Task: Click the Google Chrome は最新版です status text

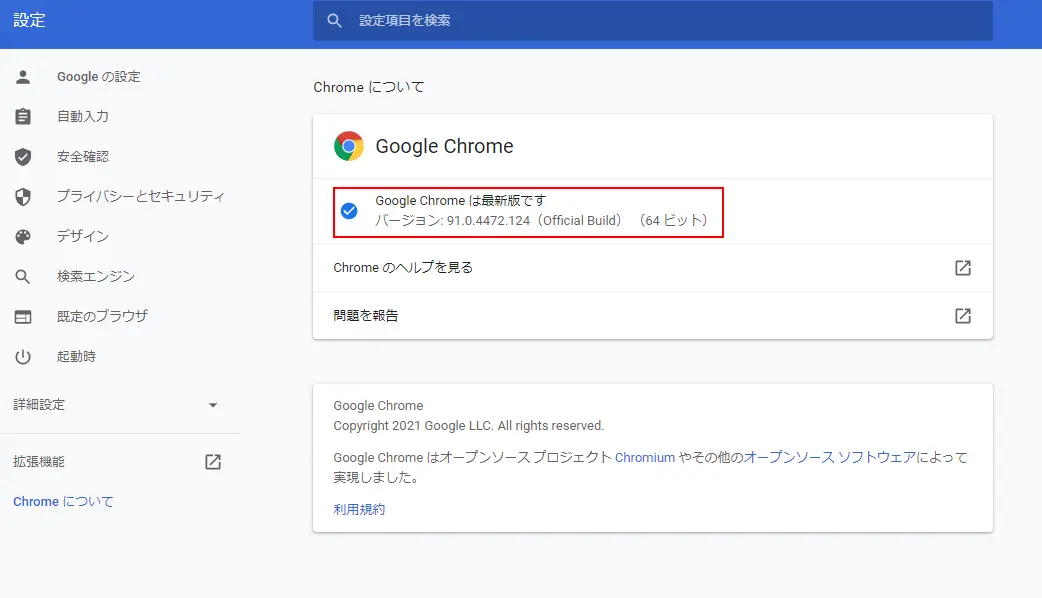Action: 461,201
